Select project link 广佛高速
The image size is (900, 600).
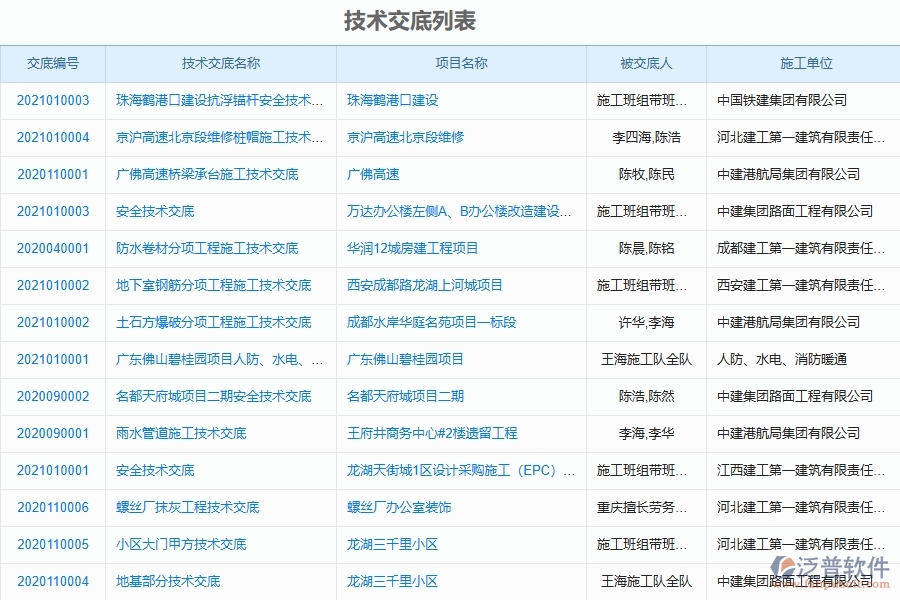click(371, 174)
